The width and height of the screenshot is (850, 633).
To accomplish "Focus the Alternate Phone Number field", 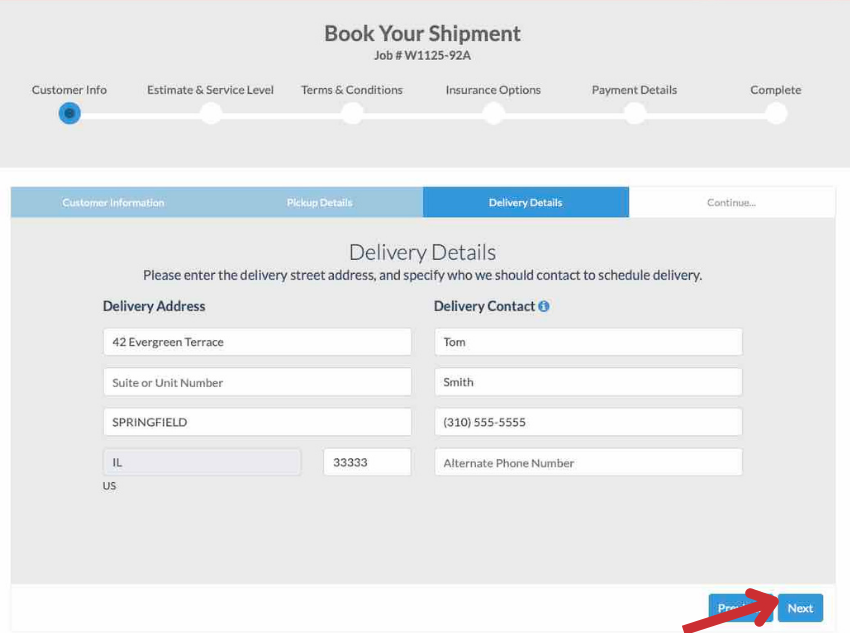I will pos(588,462).
